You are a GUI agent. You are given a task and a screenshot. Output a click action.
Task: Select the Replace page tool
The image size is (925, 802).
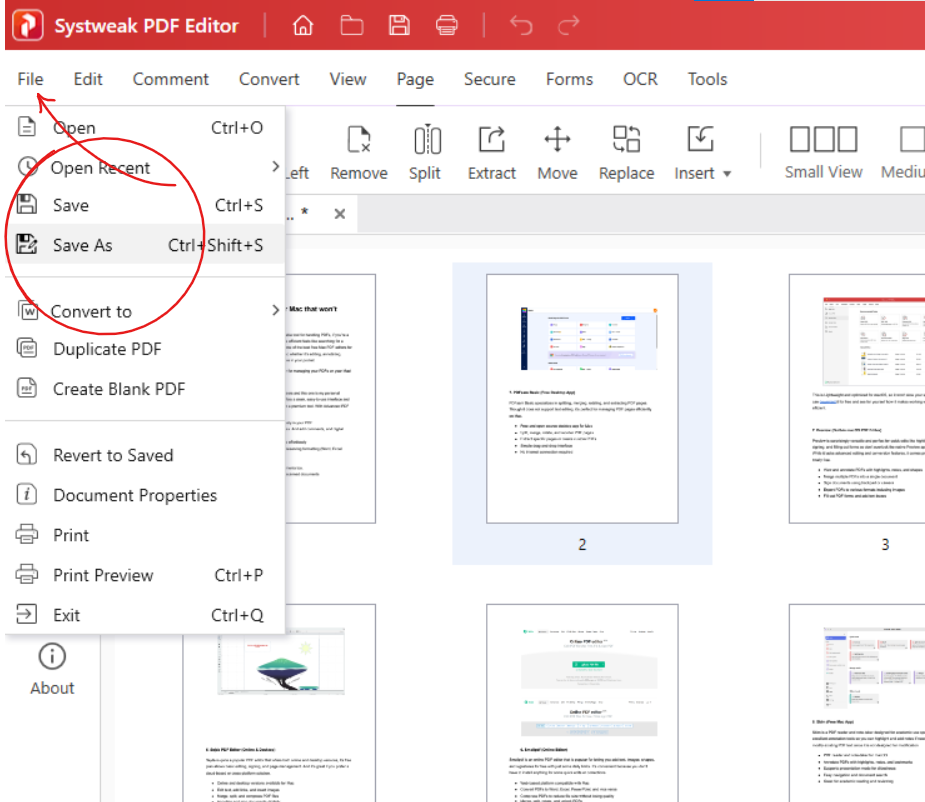[x=626, y=150]
